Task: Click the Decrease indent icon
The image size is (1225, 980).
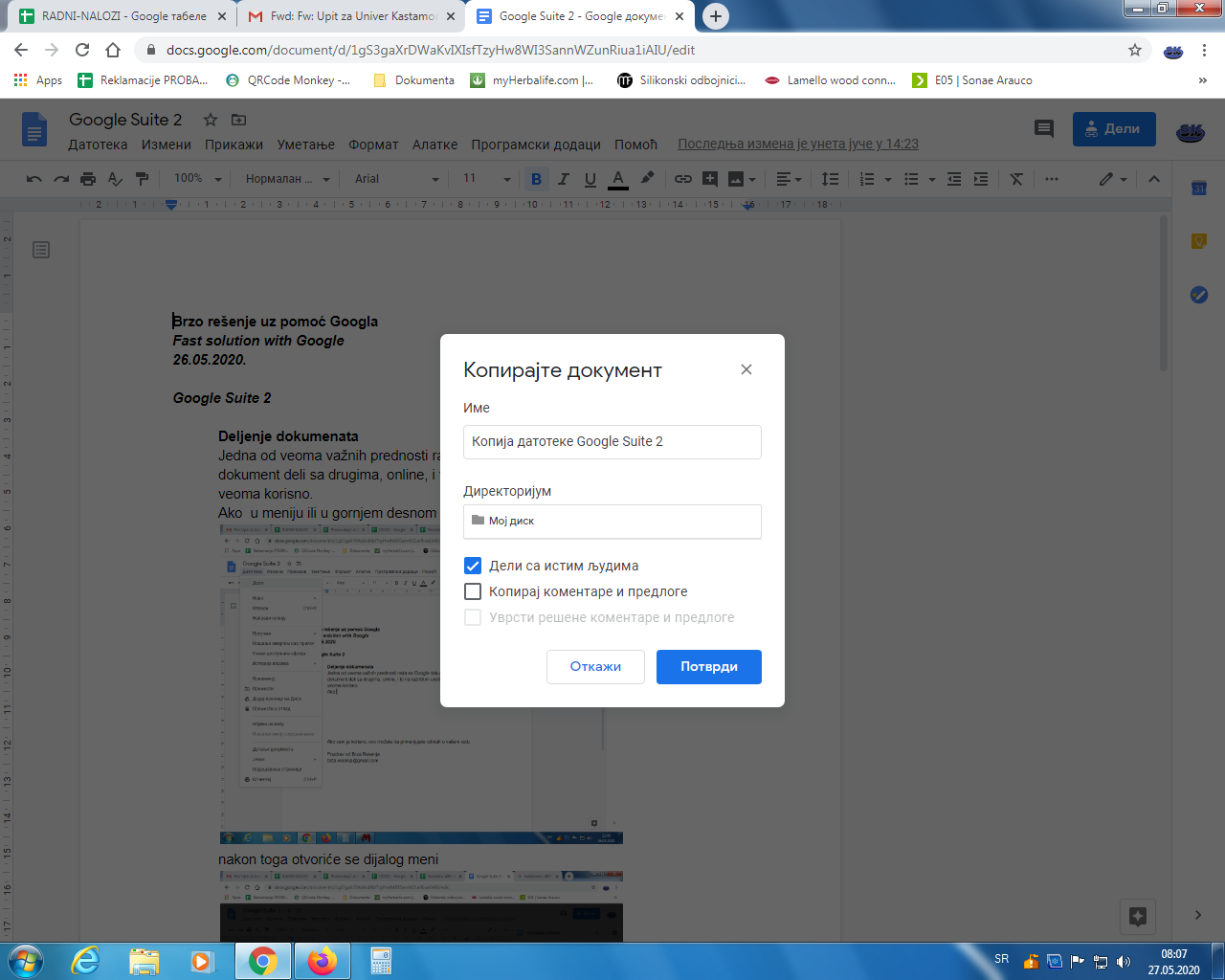Action: 954,179
